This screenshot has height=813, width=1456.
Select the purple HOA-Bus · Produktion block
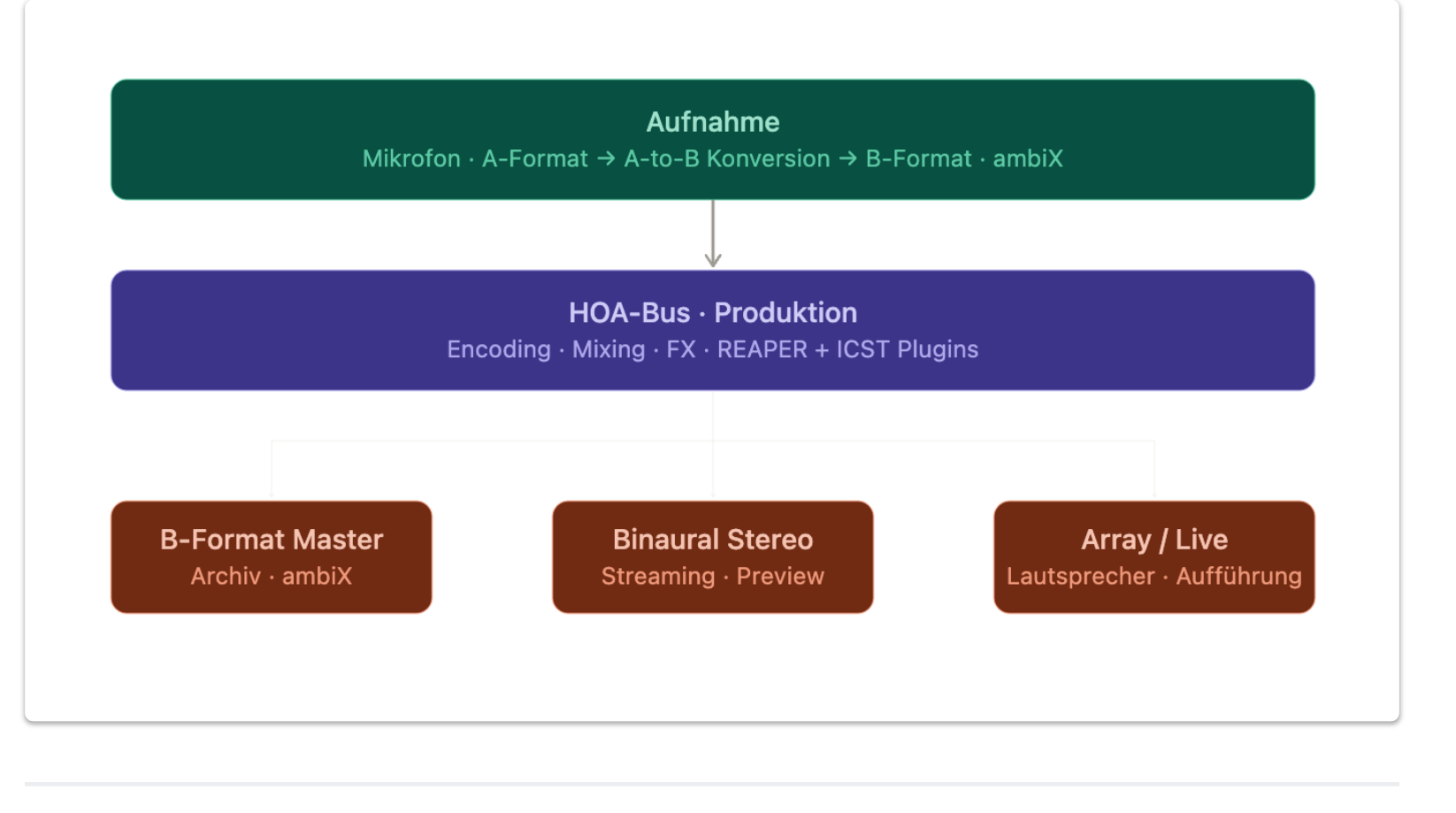coord(712,330)
